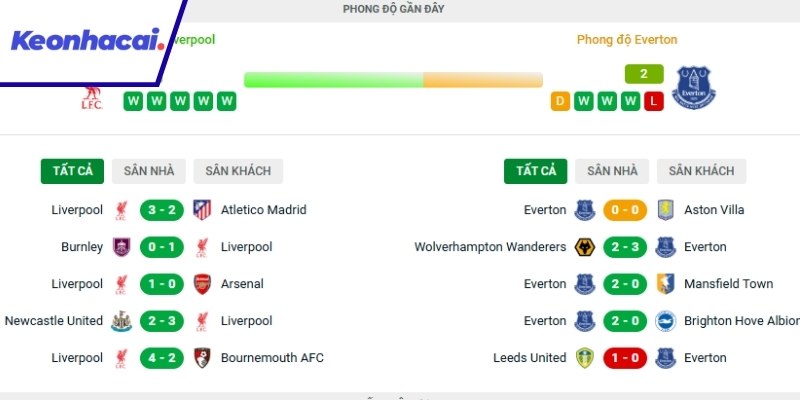Viewport: 800px width, 400px height.
Task: Click Everton's red L form badge
Action: (x=653, y=101)
